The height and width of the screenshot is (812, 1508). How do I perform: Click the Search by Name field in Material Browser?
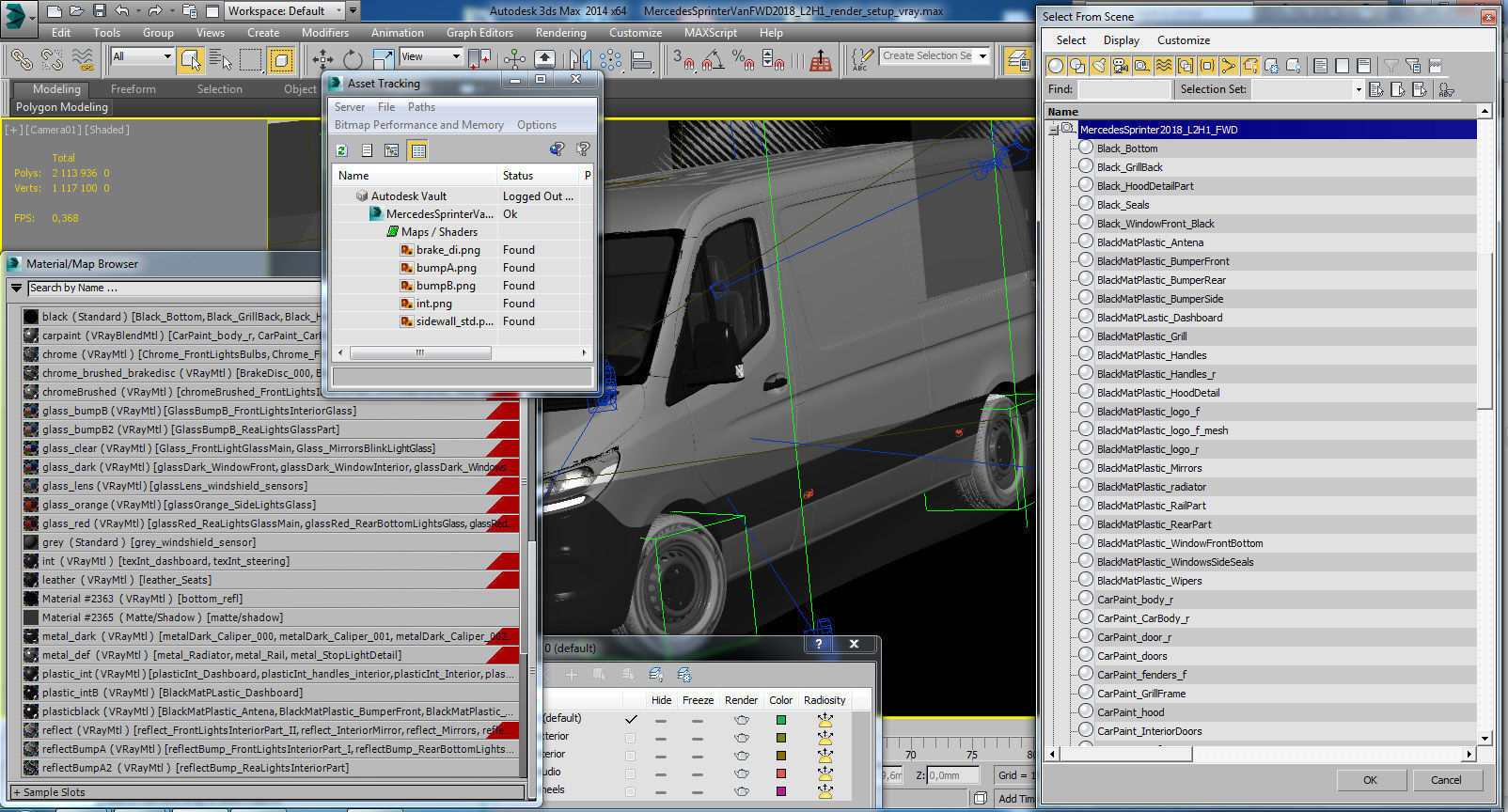click(174, 289)
